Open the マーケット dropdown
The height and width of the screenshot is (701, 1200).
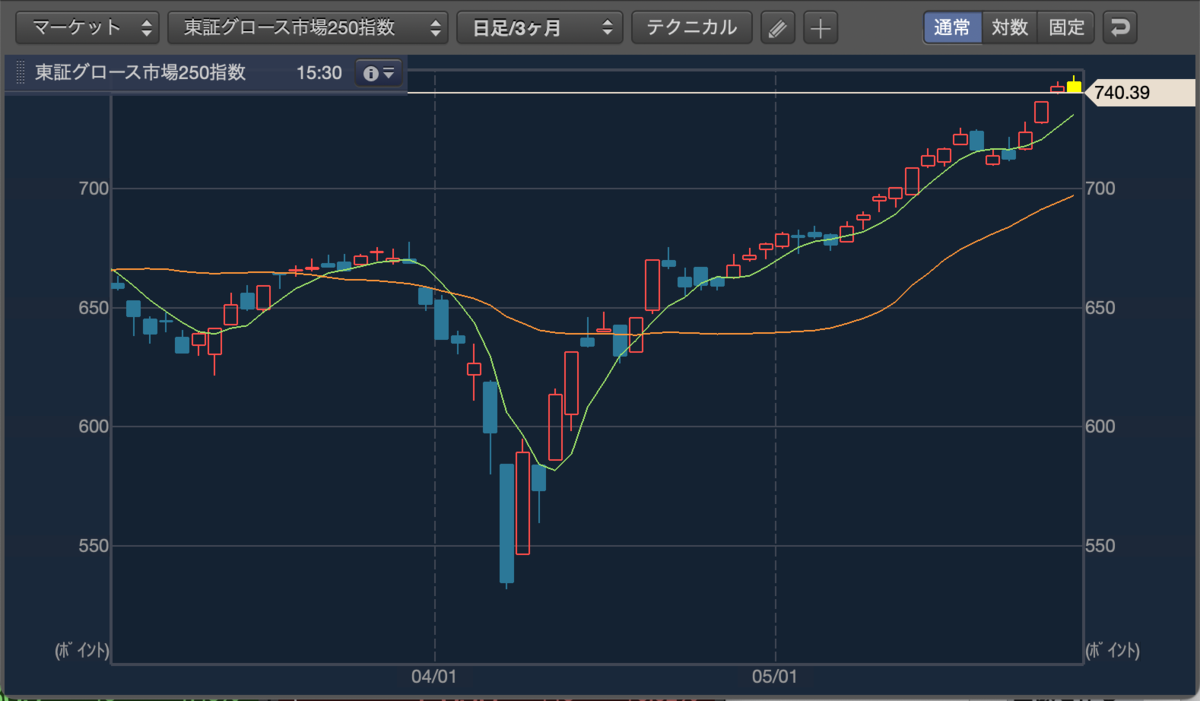(88, 28)
